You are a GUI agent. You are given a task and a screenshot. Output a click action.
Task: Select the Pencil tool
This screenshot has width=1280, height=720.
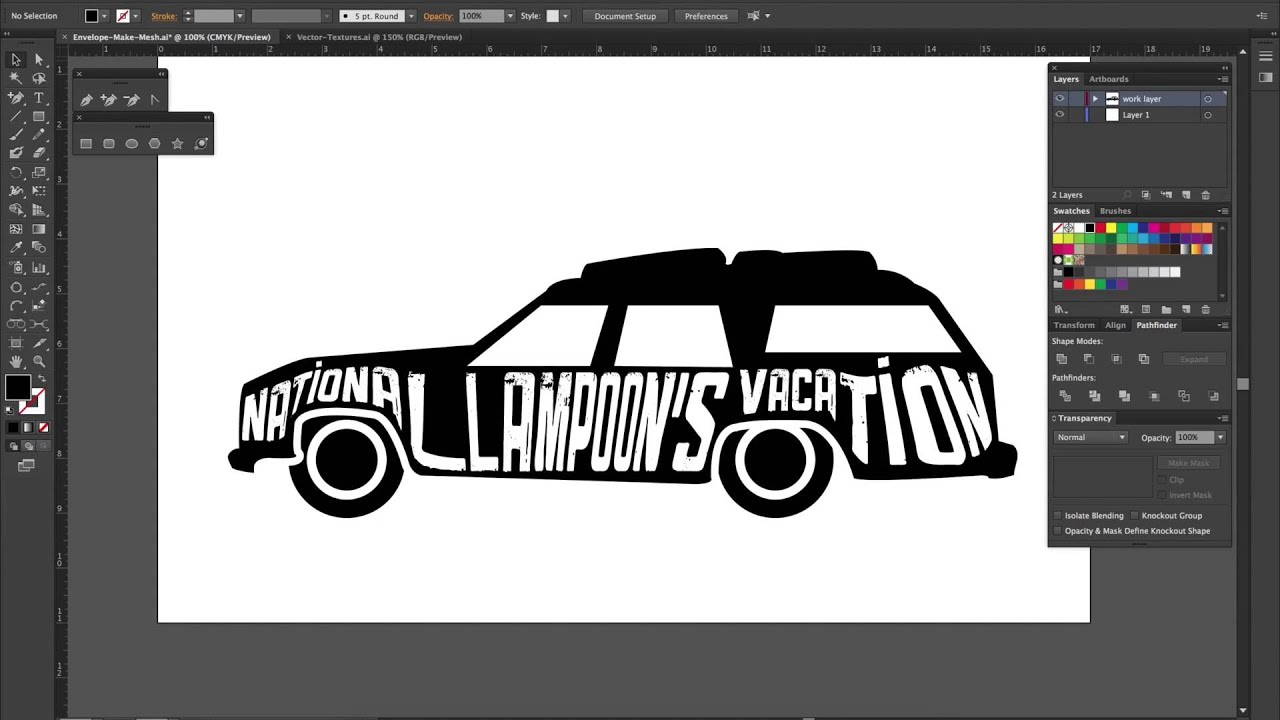(39, 135)
